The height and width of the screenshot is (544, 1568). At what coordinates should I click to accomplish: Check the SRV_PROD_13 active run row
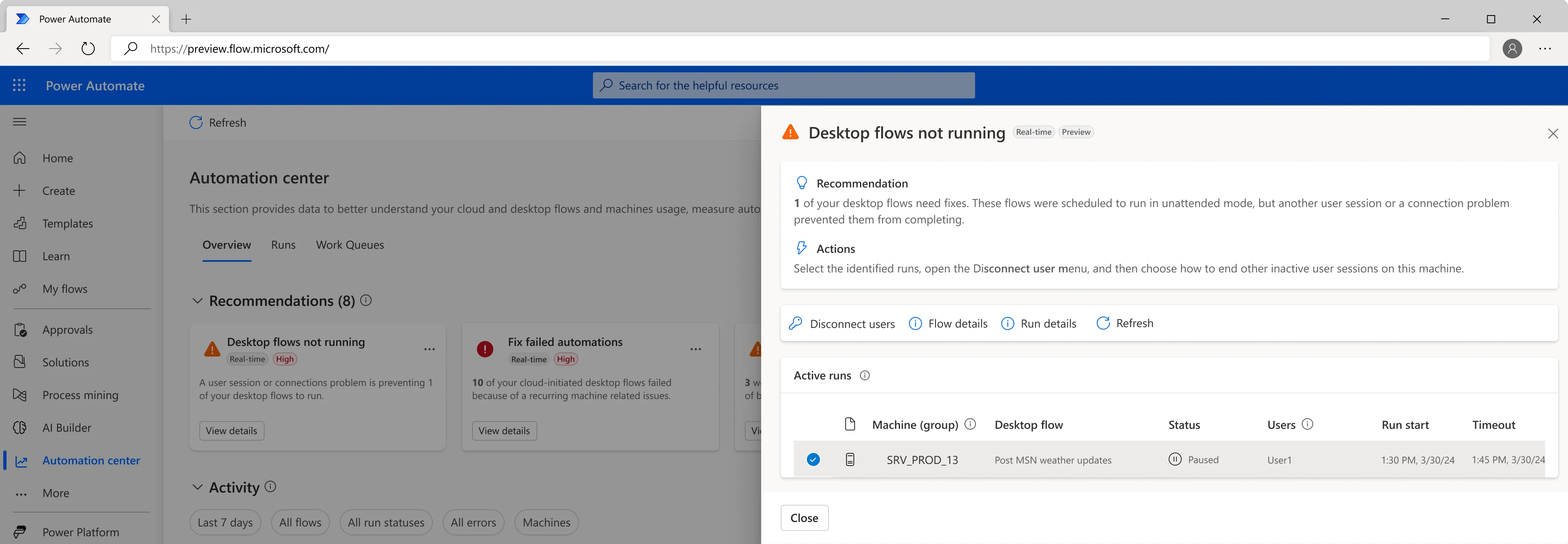coord(813,459)
